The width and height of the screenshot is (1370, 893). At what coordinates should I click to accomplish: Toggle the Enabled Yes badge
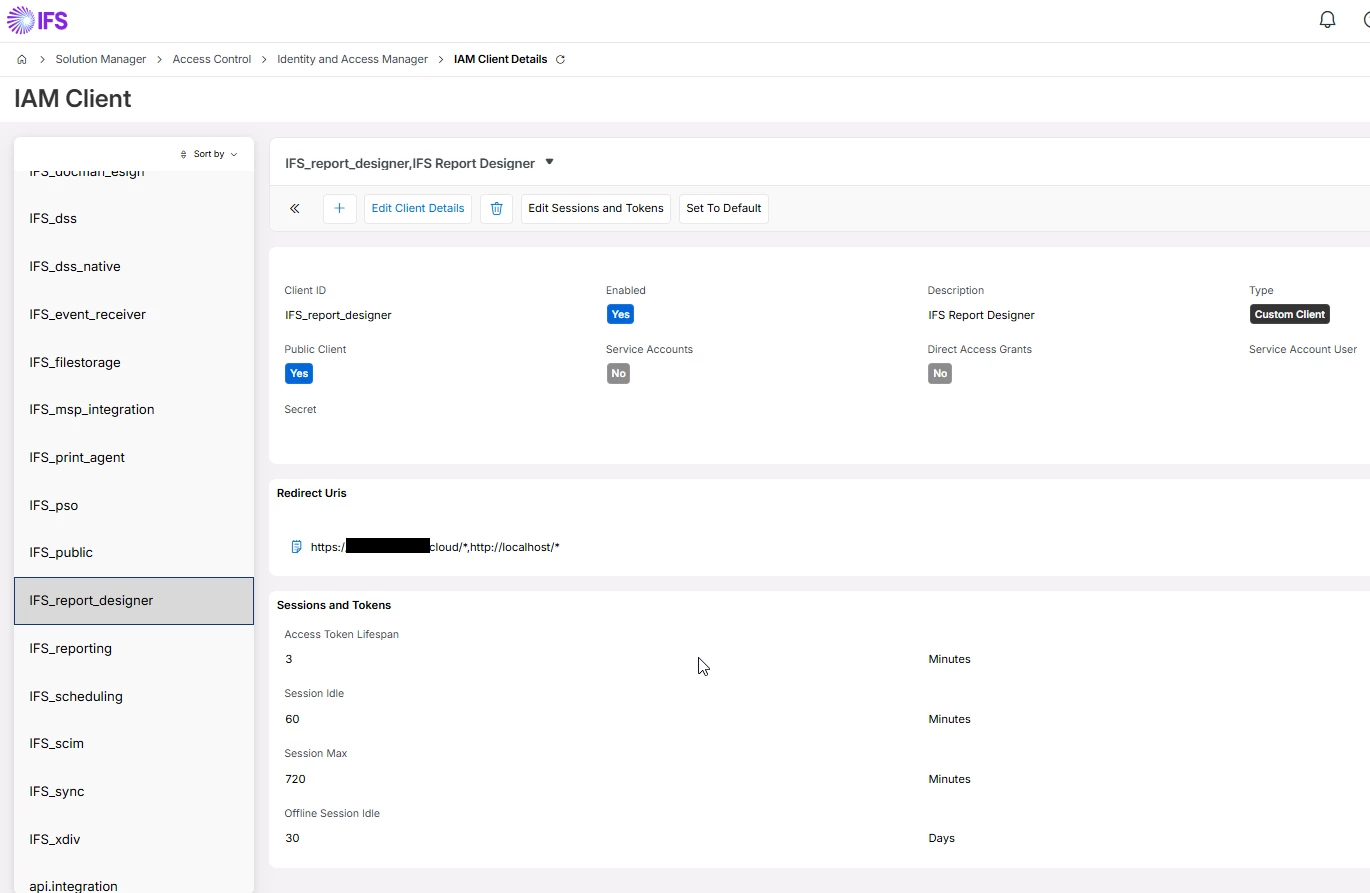(620, 314)
